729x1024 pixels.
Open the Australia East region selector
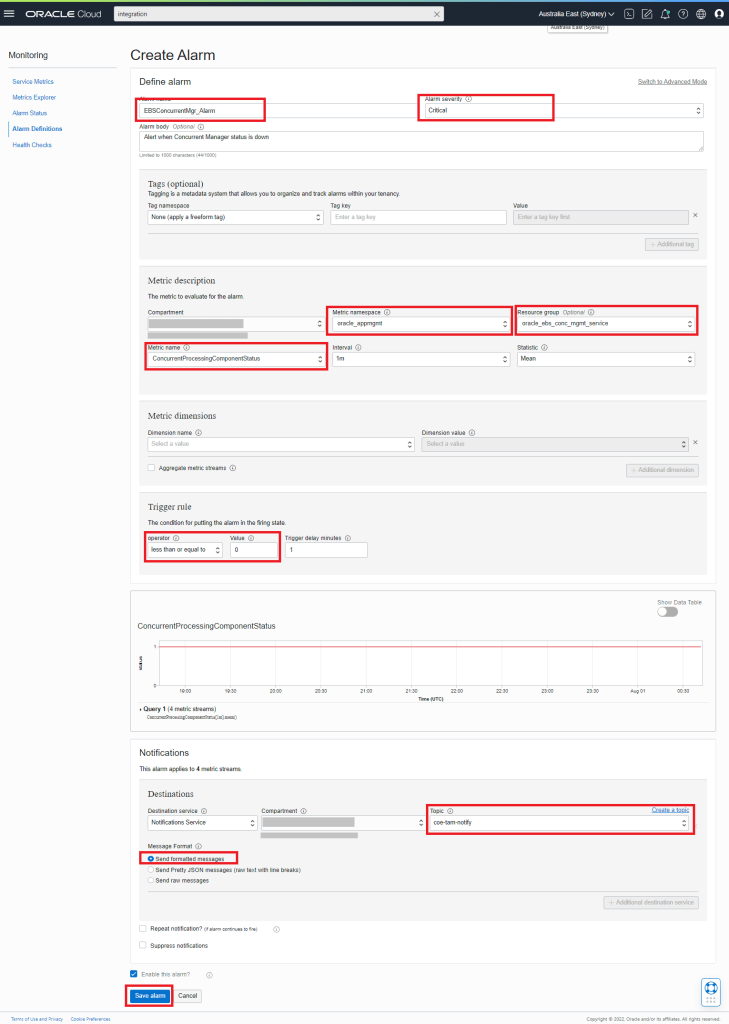(x=576, y=14)
